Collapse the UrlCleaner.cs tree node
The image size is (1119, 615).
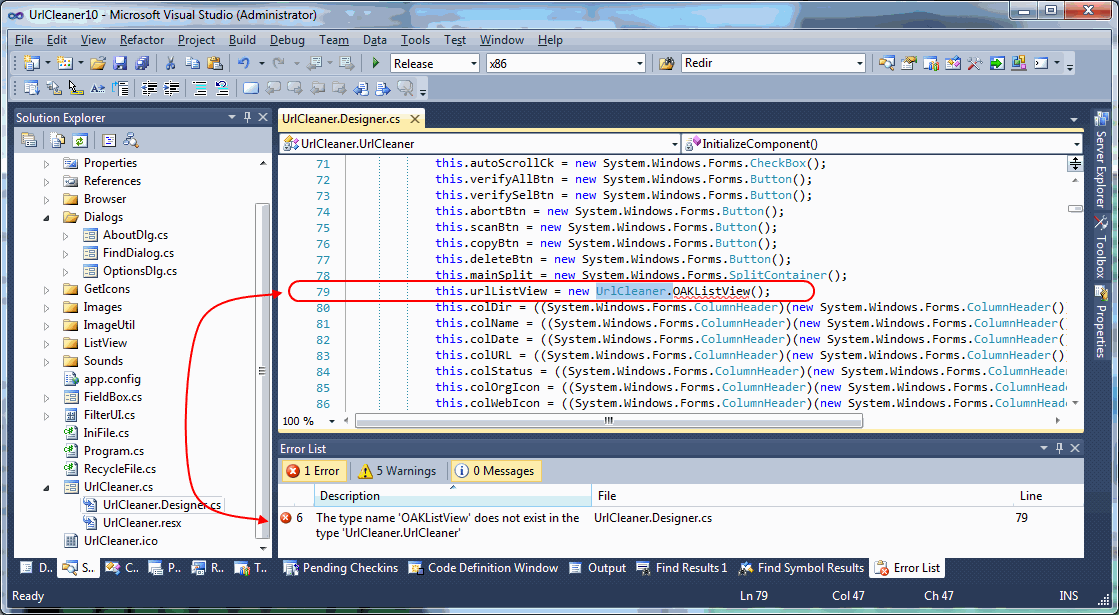46,487
